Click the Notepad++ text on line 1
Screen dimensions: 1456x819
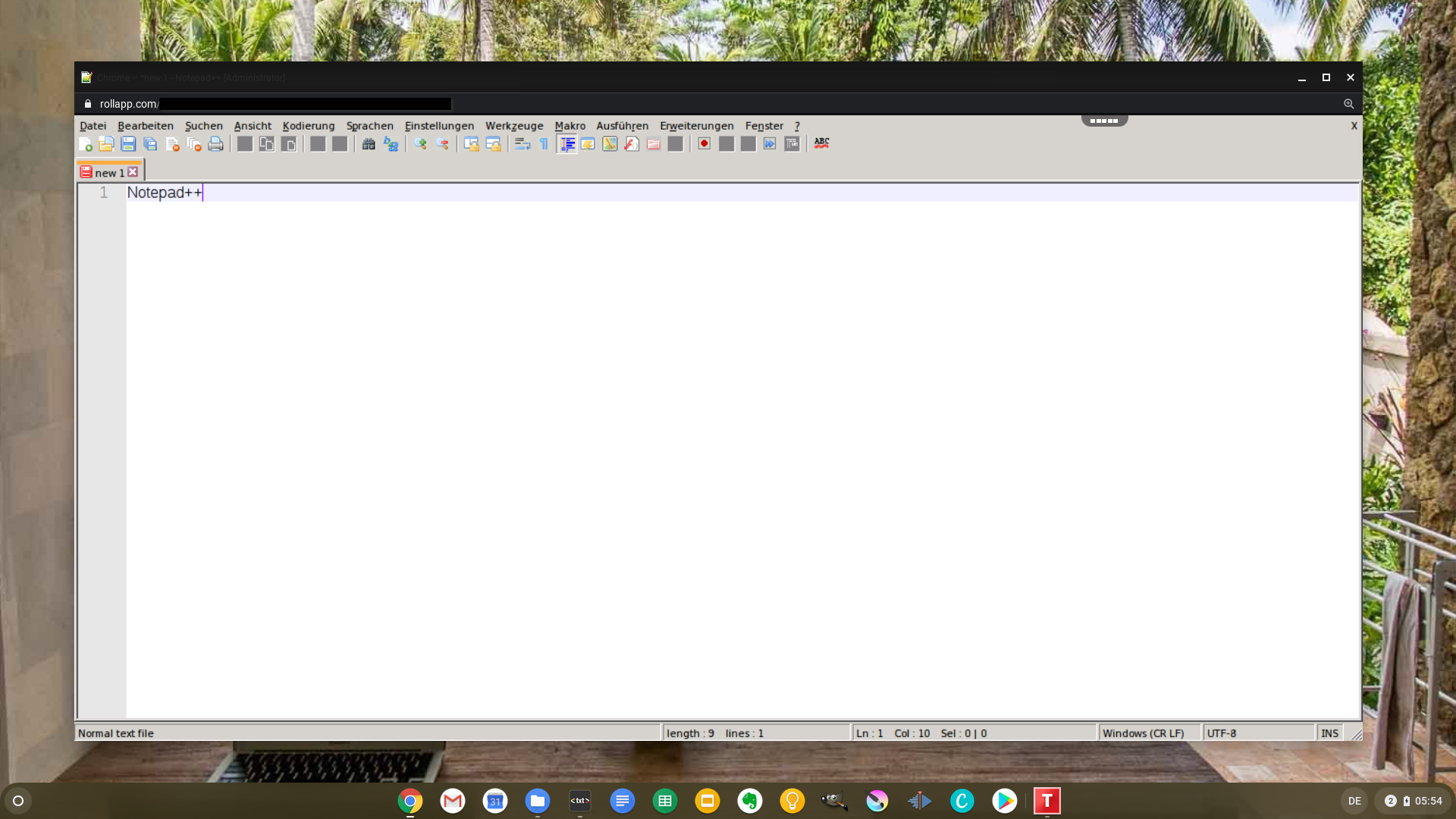tap(165, 193)
